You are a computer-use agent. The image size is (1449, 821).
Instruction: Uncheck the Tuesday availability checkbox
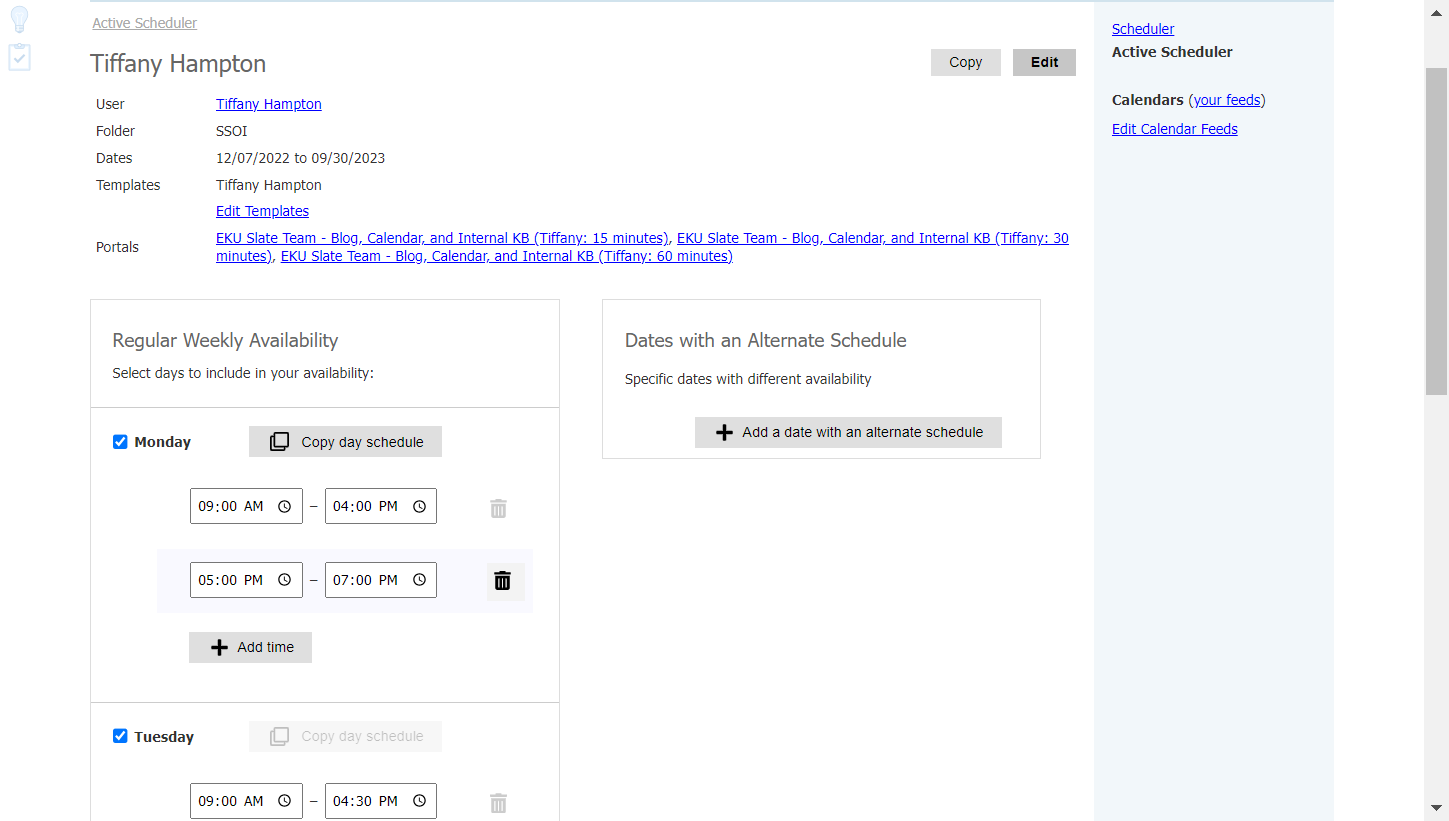(x=120, y=737)
